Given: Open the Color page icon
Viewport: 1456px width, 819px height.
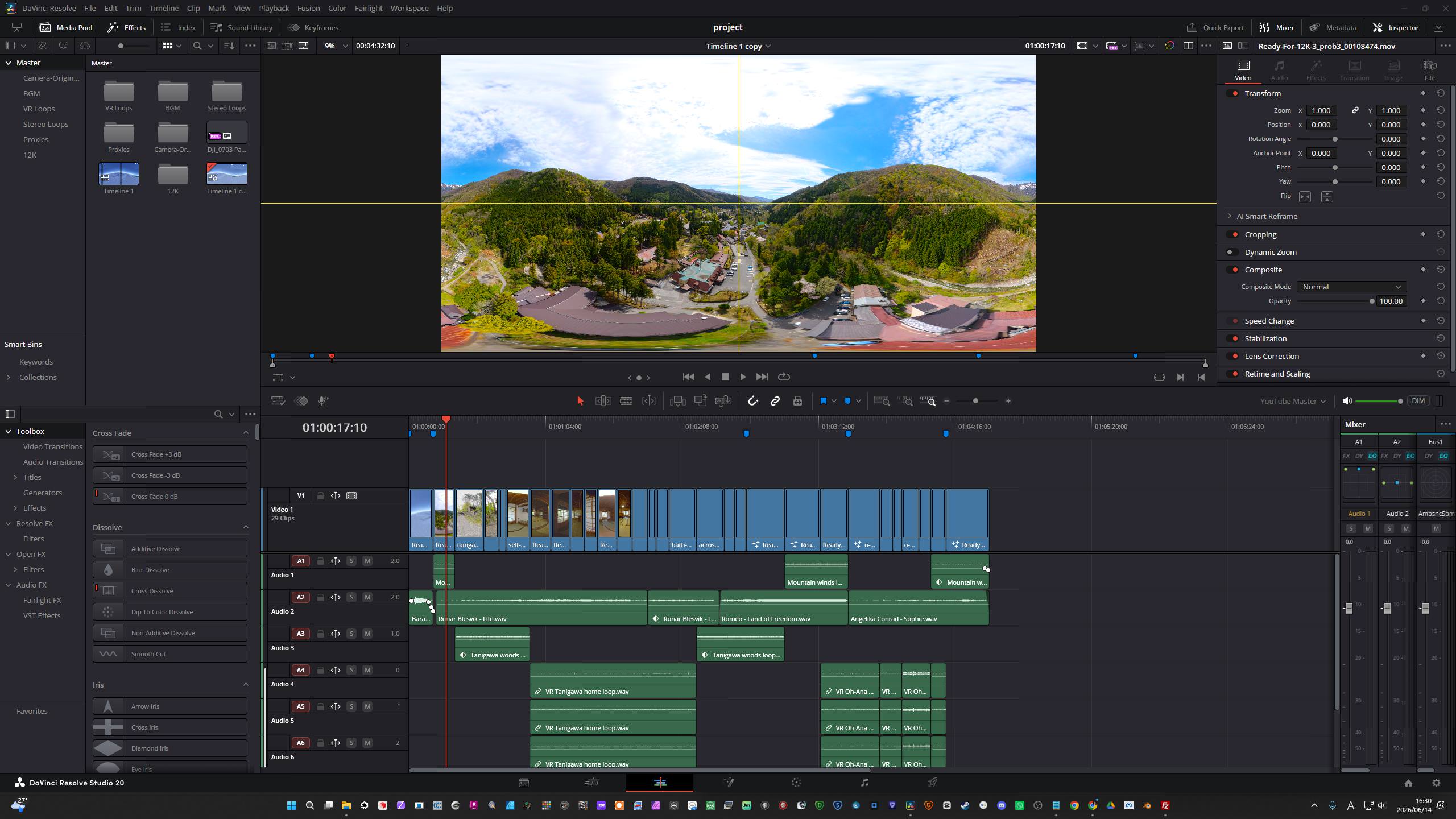Looking at the screenshot, I should (x=796, y=783).
